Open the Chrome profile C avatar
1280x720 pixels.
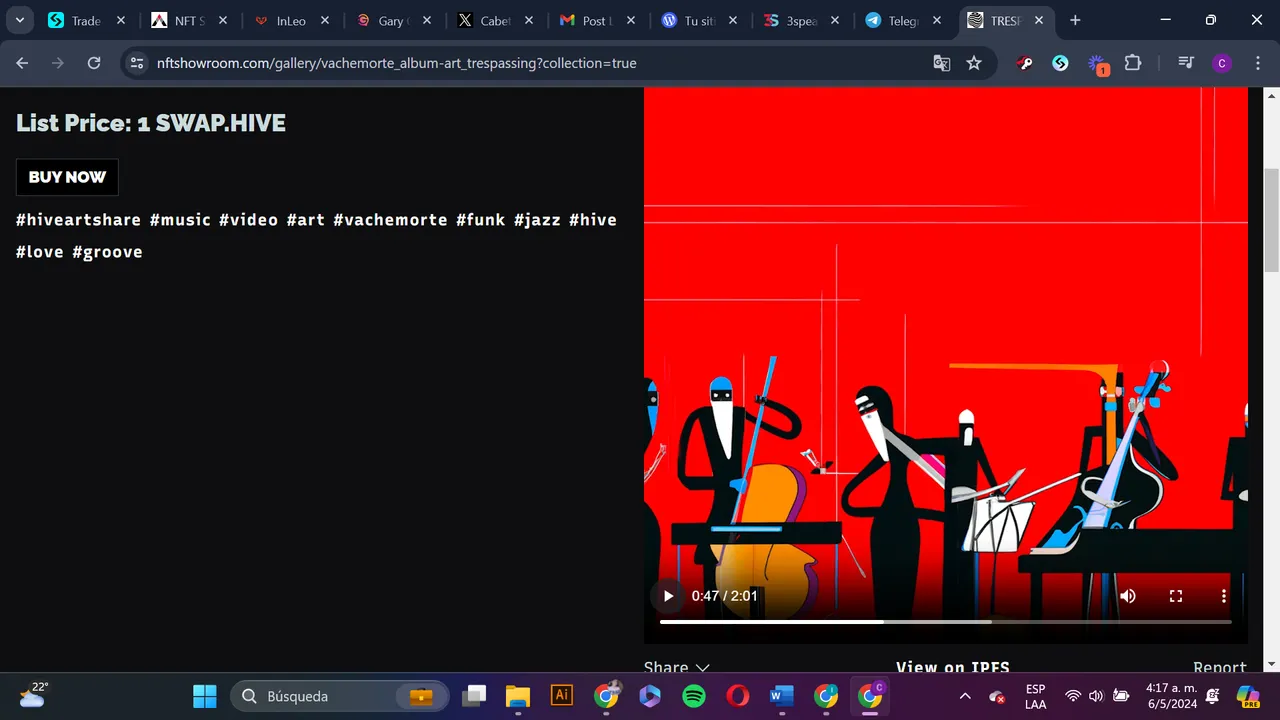coord(1221,63)
